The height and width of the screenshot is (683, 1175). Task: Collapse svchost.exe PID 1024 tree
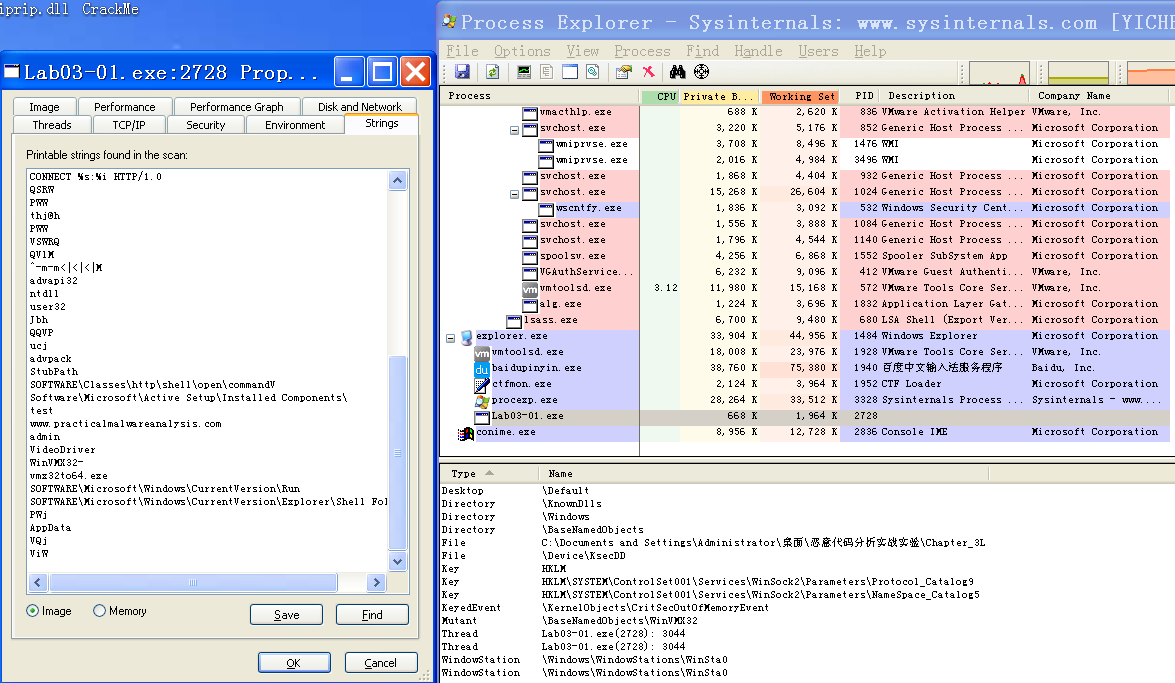(514, 193)
